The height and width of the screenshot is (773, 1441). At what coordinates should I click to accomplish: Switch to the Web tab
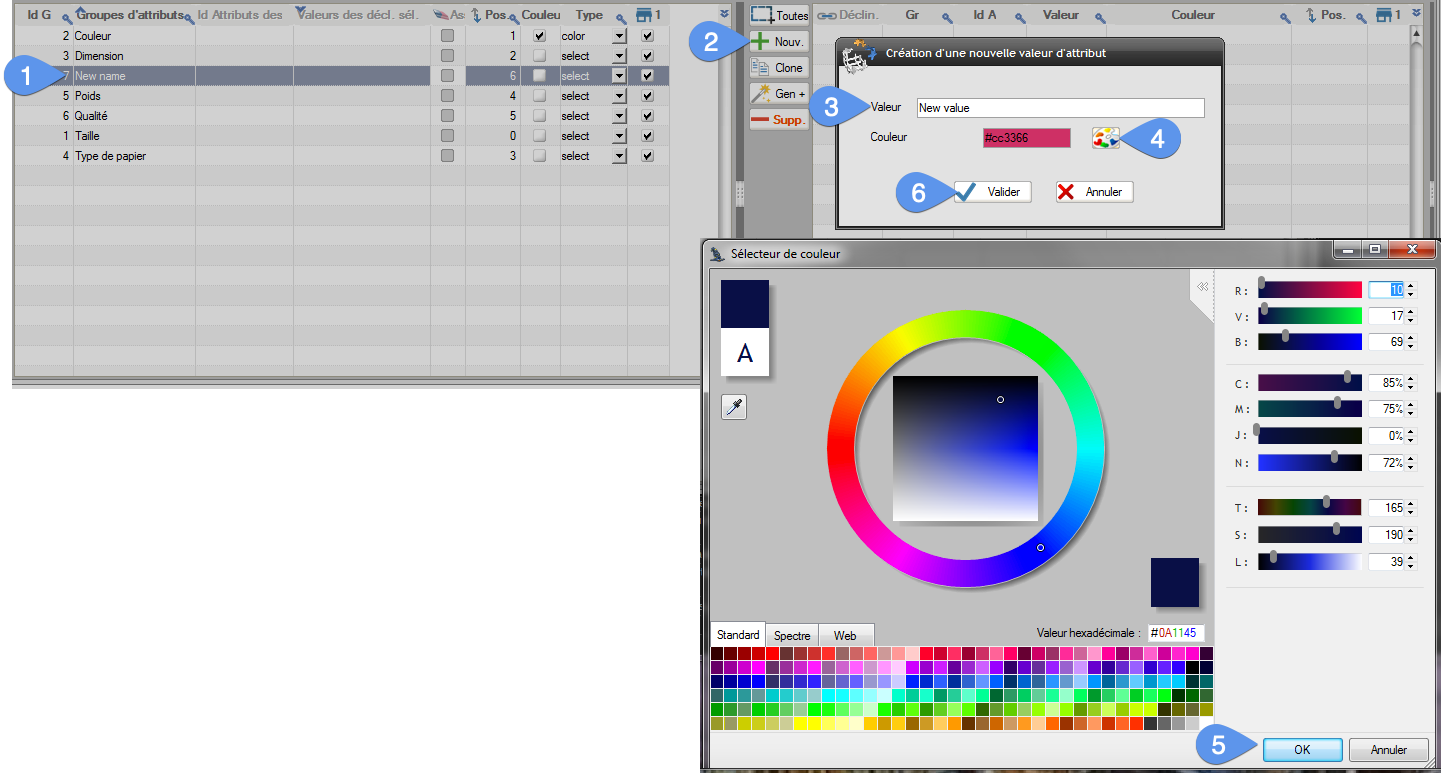click(x=845, y=635)
